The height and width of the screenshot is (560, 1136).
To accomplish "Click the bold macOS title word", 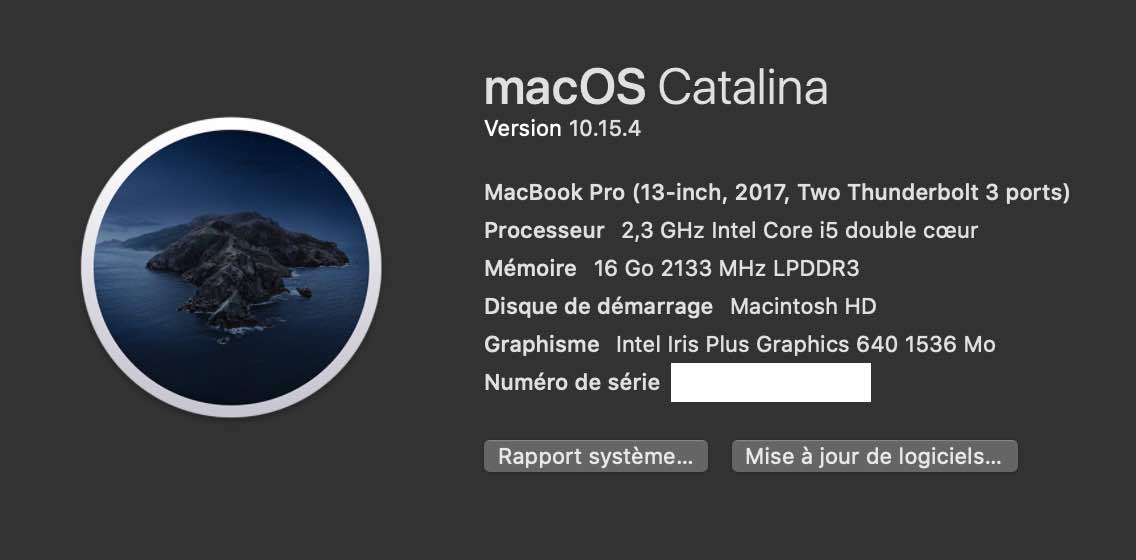I will (565, 88).
